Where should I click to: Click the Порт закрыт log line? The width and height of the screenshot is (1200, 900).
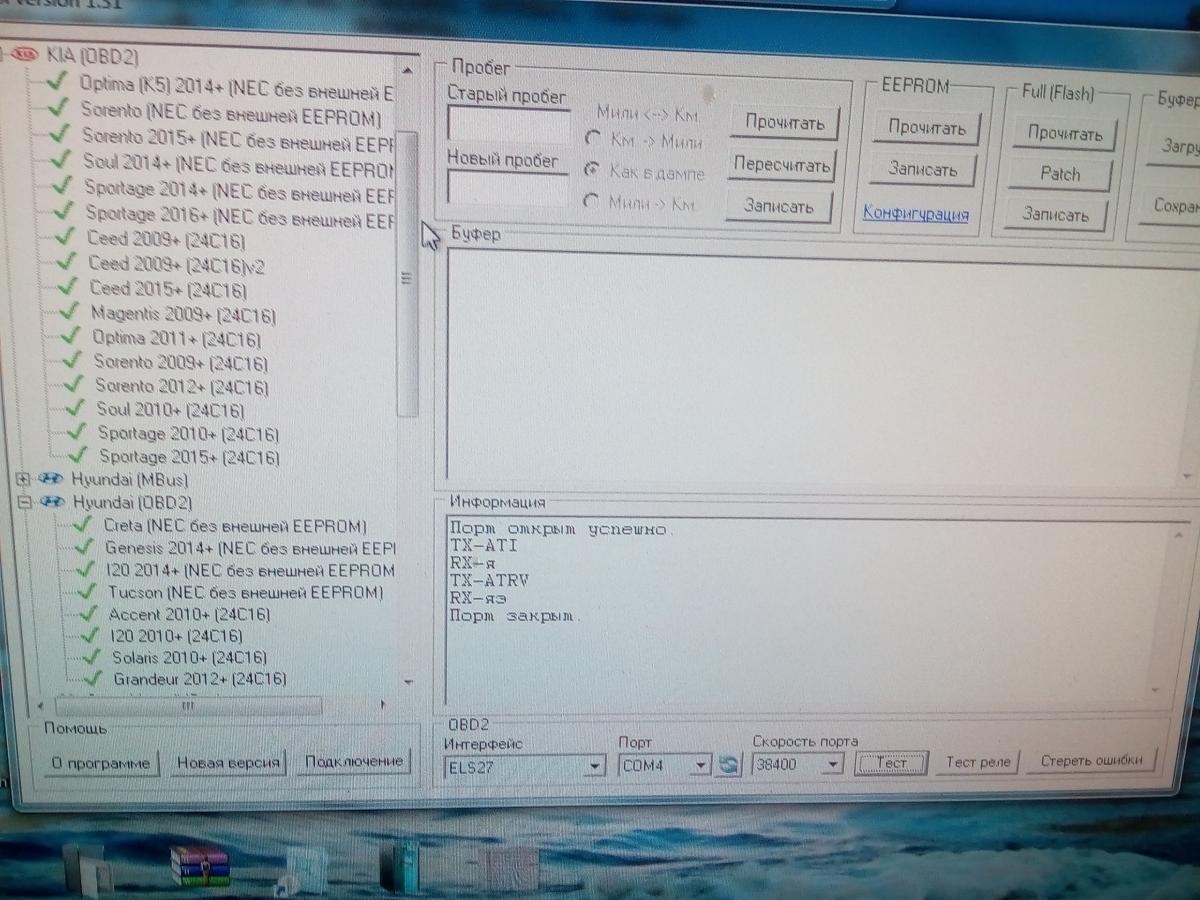coord(514,615)
